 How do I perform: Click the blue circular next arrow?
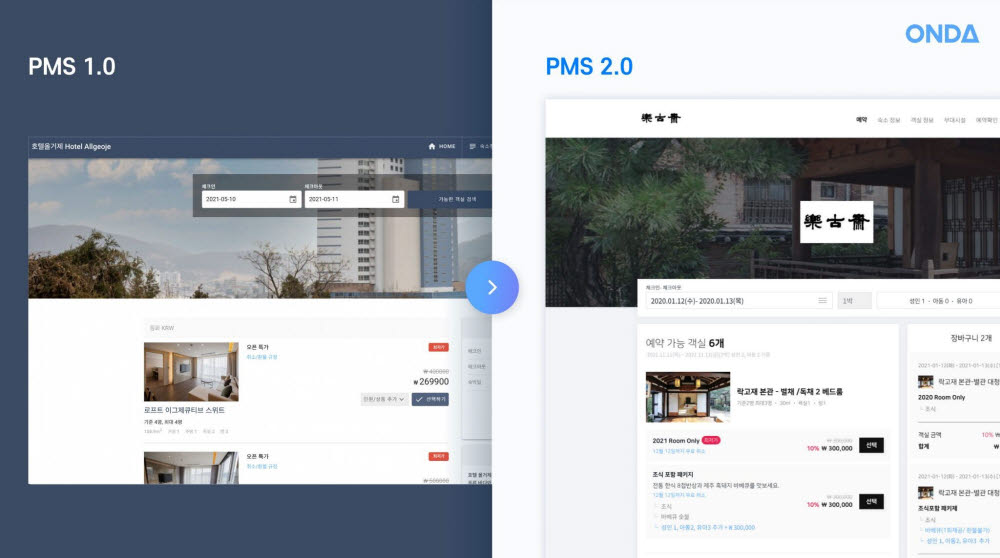pyautogui.click(x=492, y=288)
